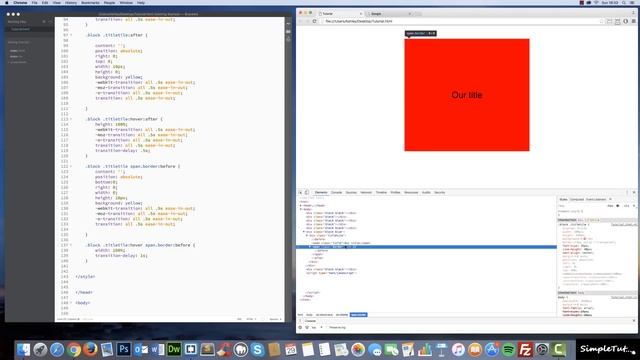Open the Chrome File menu
Image resolution: width=640 pixels, height=360 pixels.
pos(34,2)
